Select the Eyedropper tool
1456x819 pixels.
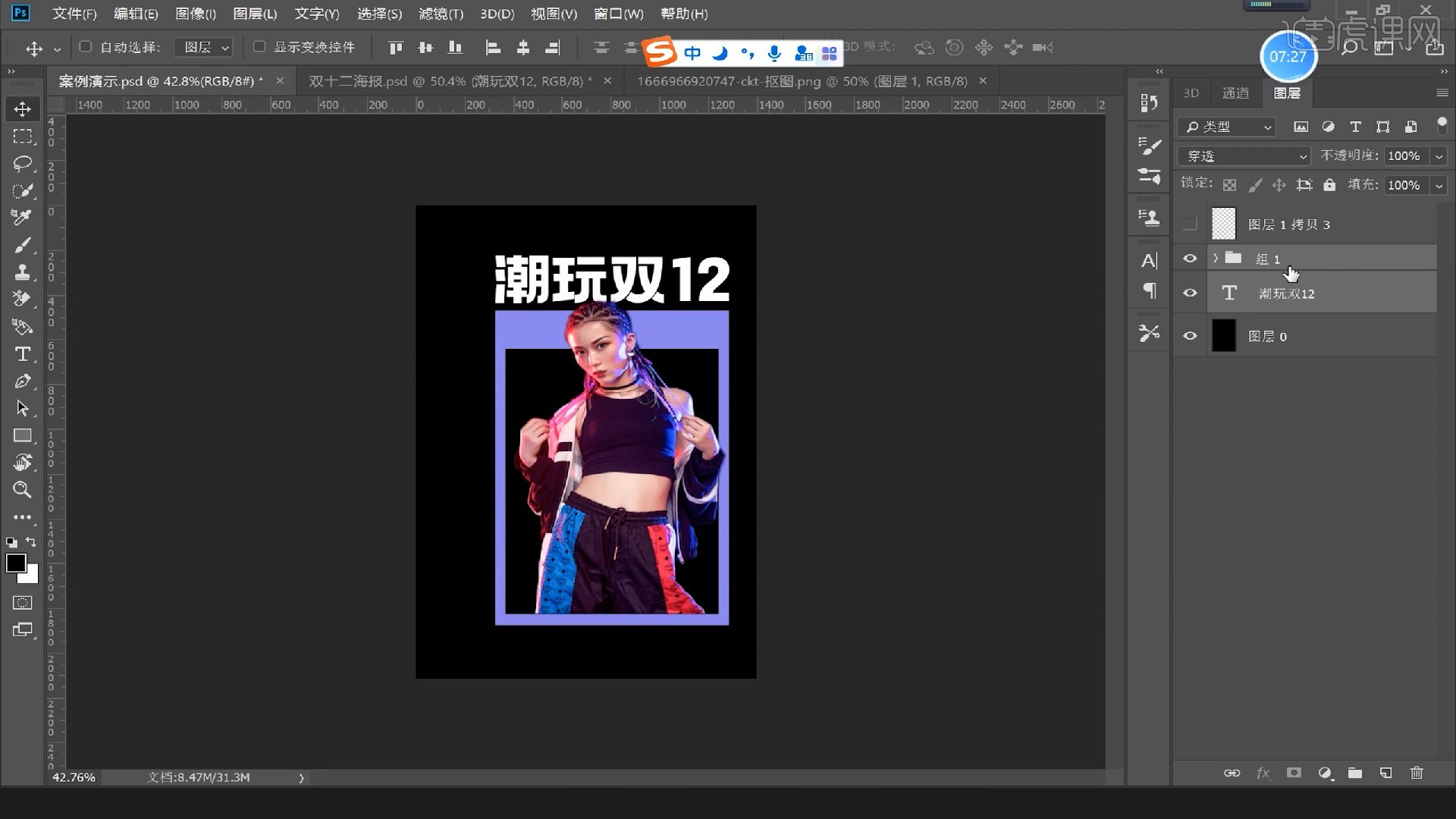[22, 218]
